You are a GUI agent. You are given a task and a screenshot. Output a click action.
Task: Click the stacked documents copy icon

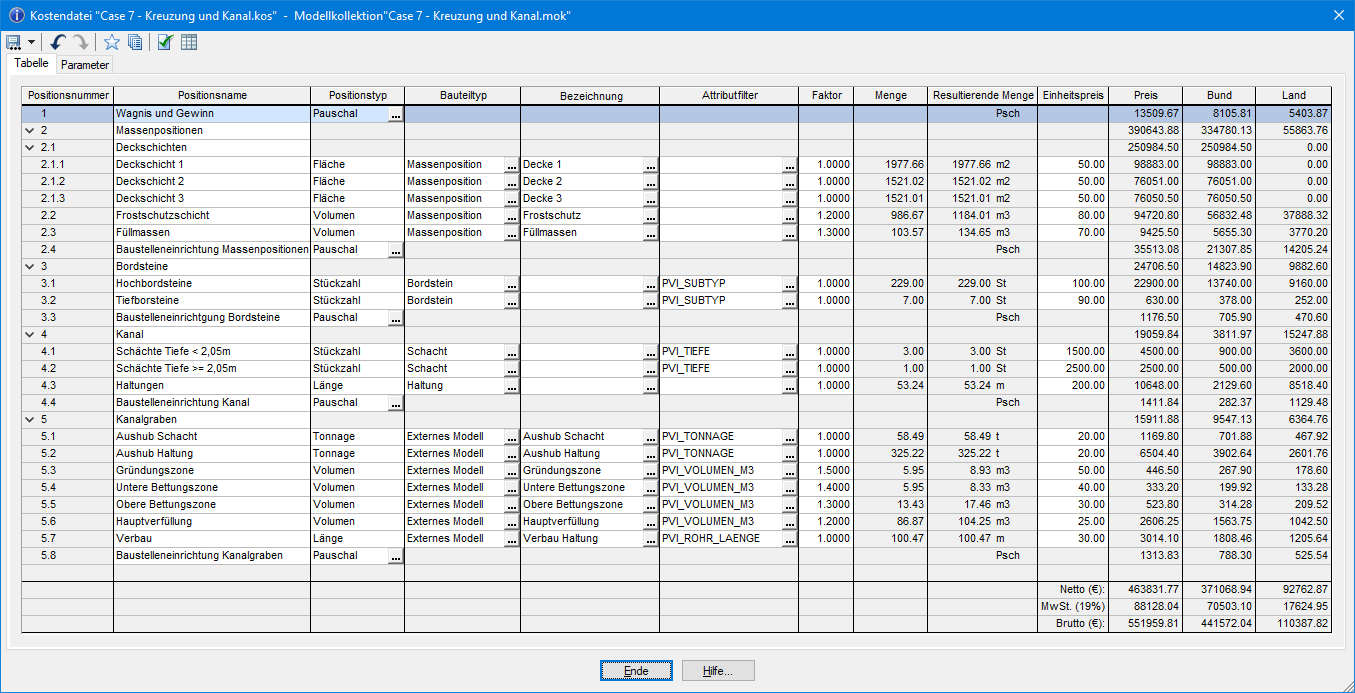click(135, 42)
